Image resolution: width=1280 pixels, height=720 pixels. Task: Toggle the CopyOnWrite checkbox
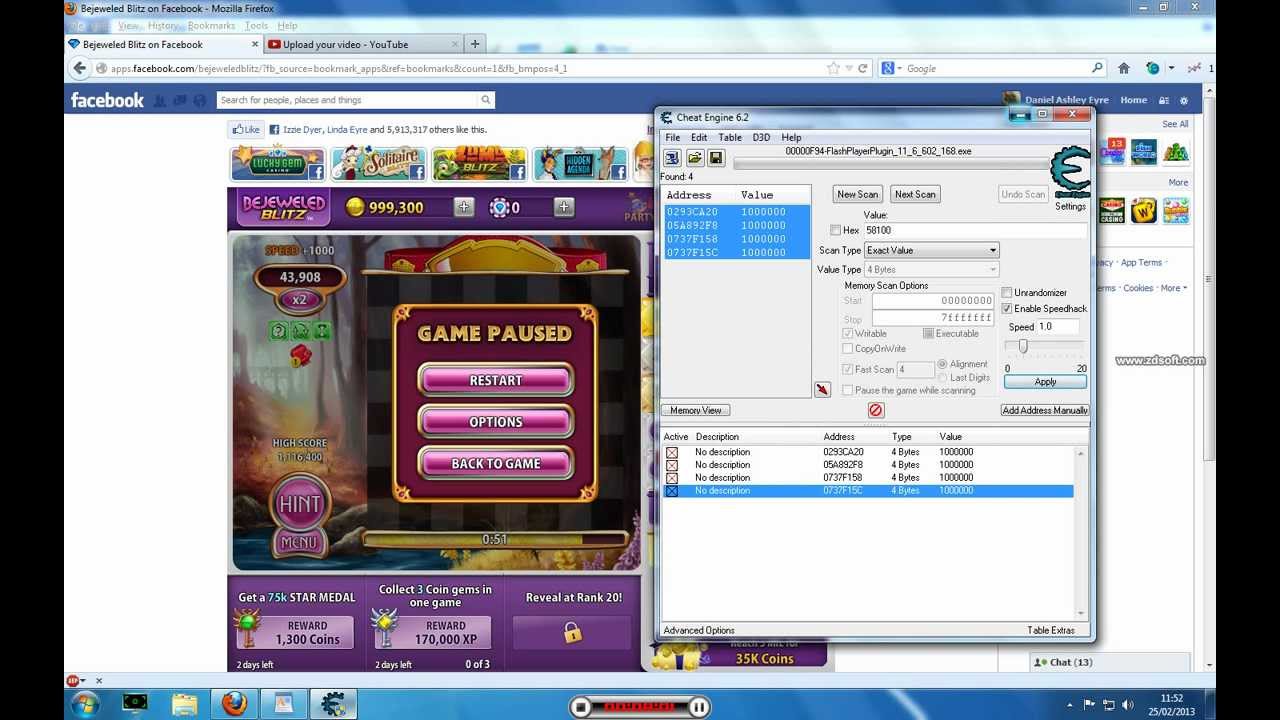(x=848, y=349)
